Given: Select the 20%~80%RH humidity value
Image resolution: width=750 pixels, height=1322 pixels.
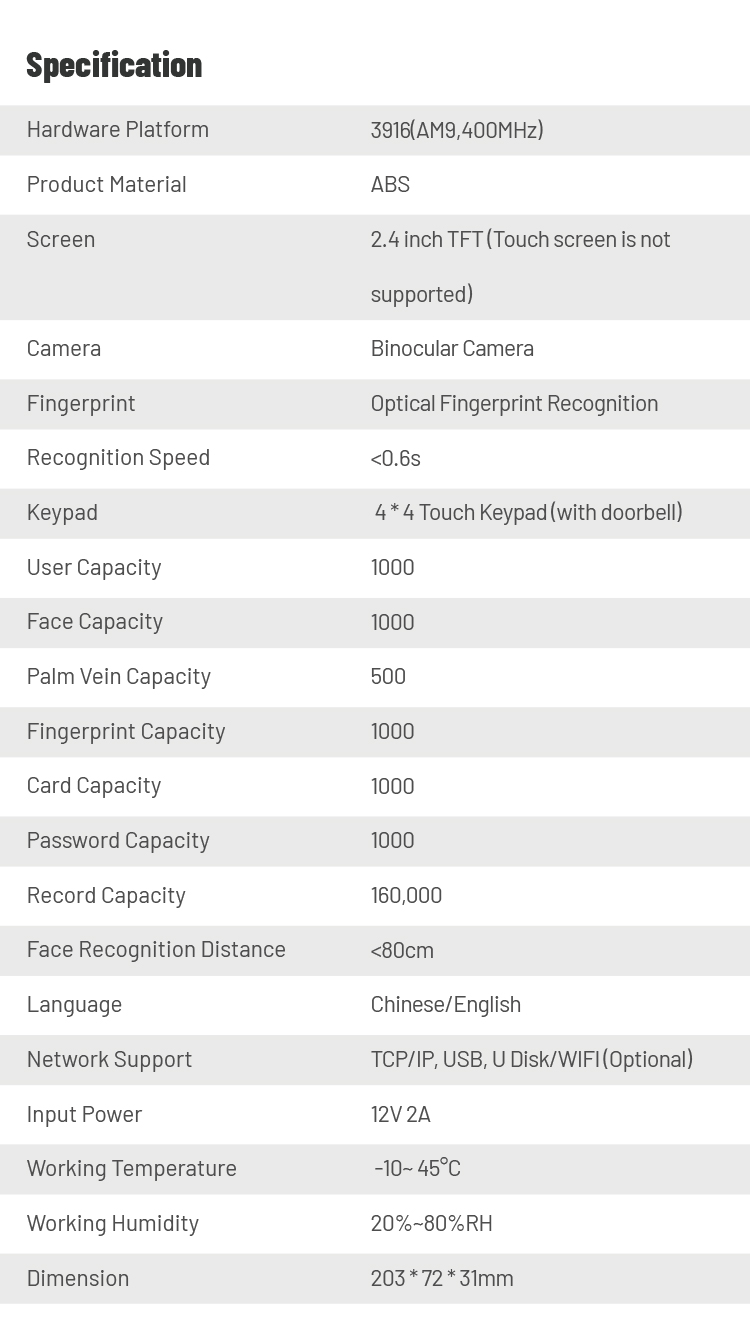Looking at the screenshot, I should coord(431,1223).
